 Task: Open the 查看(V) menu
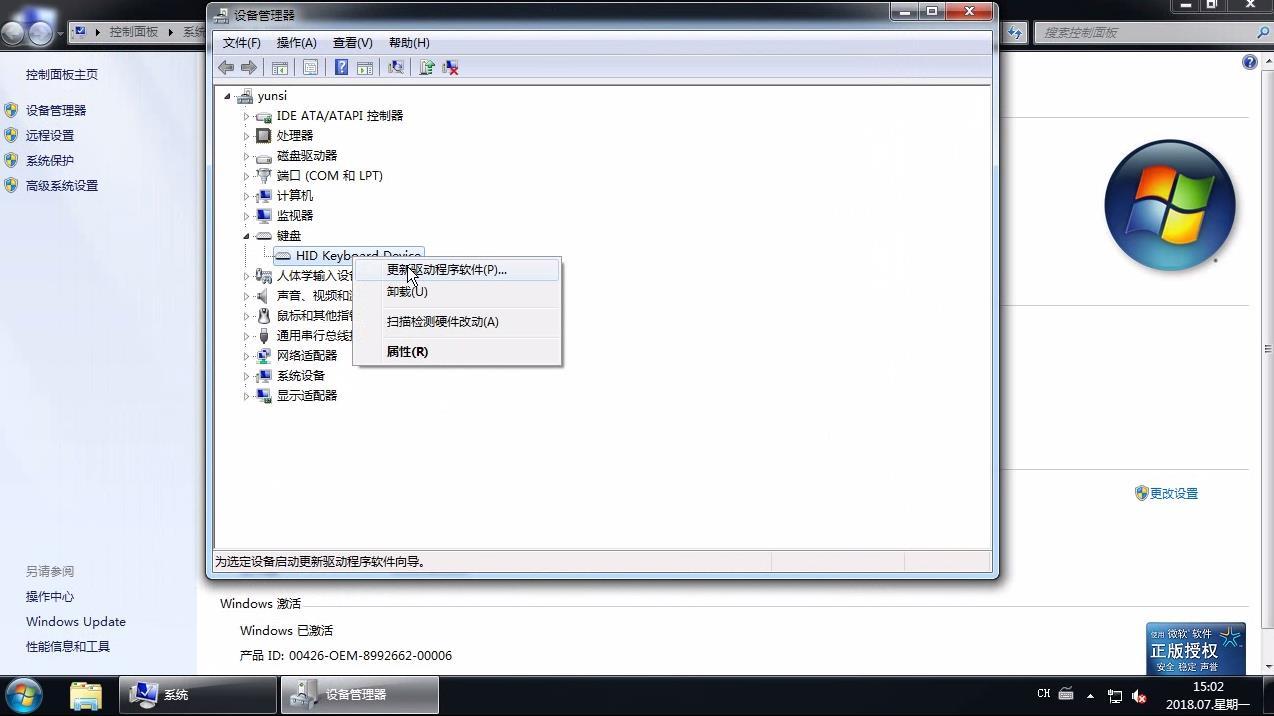pos(352,42)
